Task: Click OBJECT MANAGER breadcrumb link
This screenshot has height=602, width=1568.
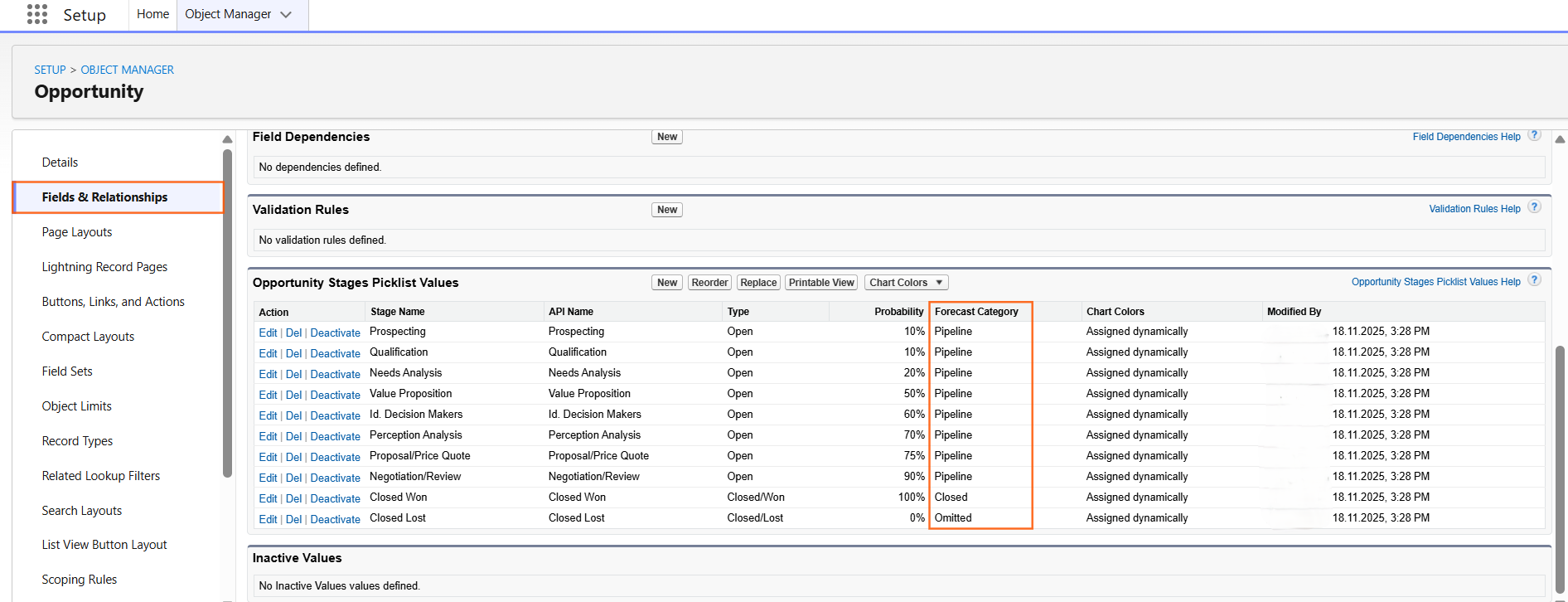Action: 127,70
